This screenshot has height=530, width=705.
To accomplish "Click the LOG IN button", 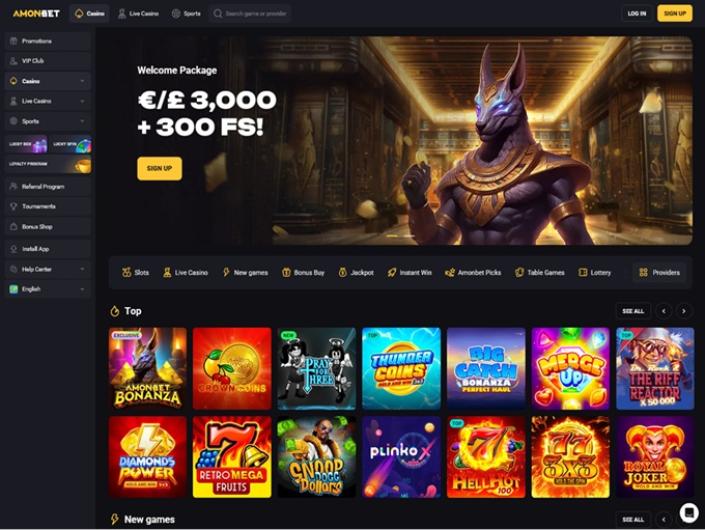I will coord(637,13).
